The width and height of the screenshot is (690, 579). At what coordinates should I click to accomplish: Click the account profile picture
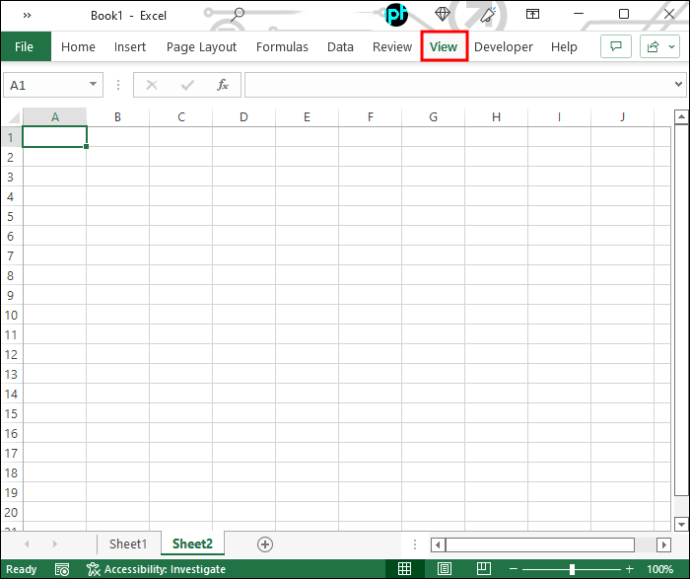[x=396, y=15]
